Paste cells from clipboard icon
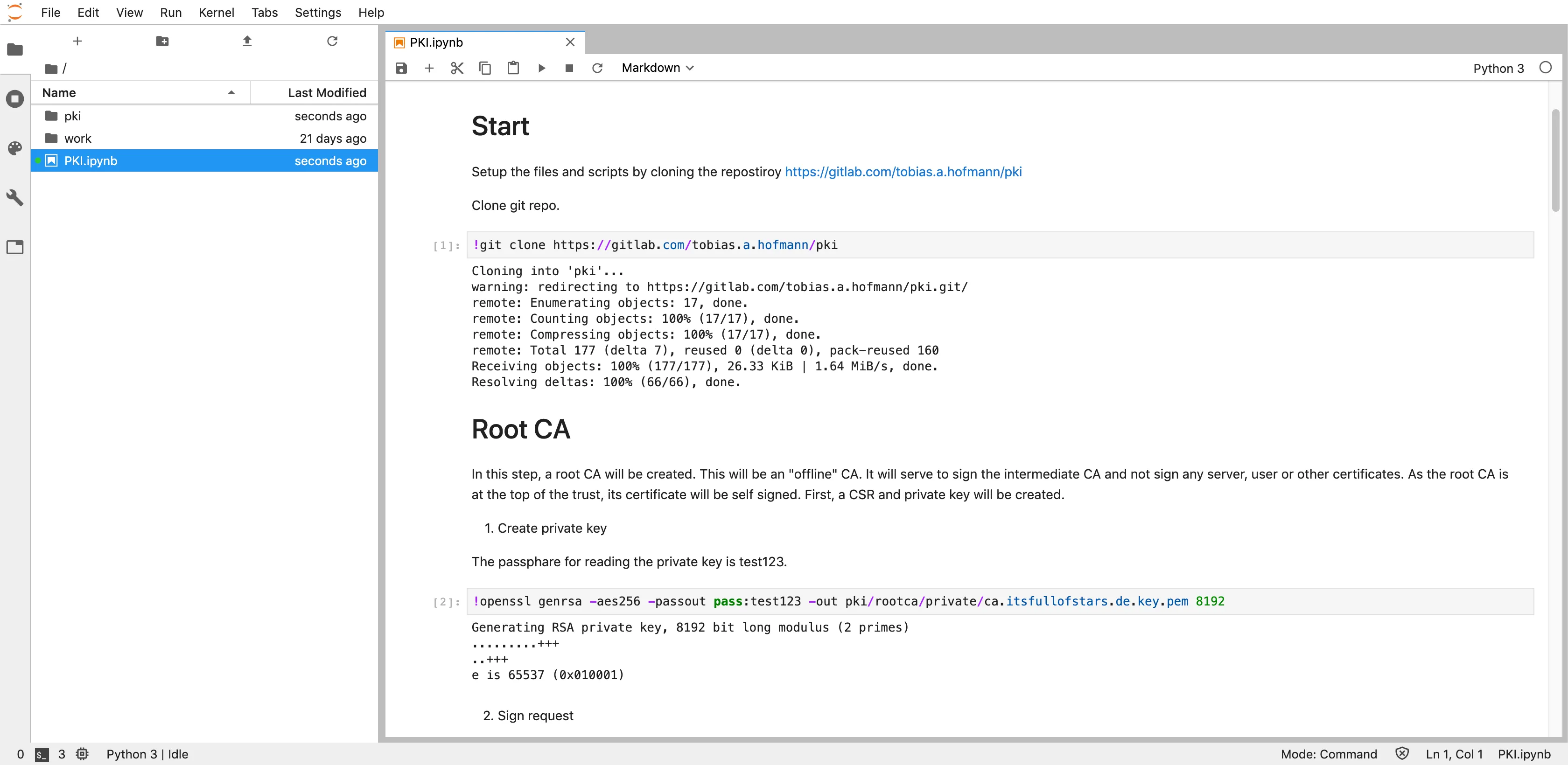The width and height of the screenshot is (1568, 765). click(513, 68)
